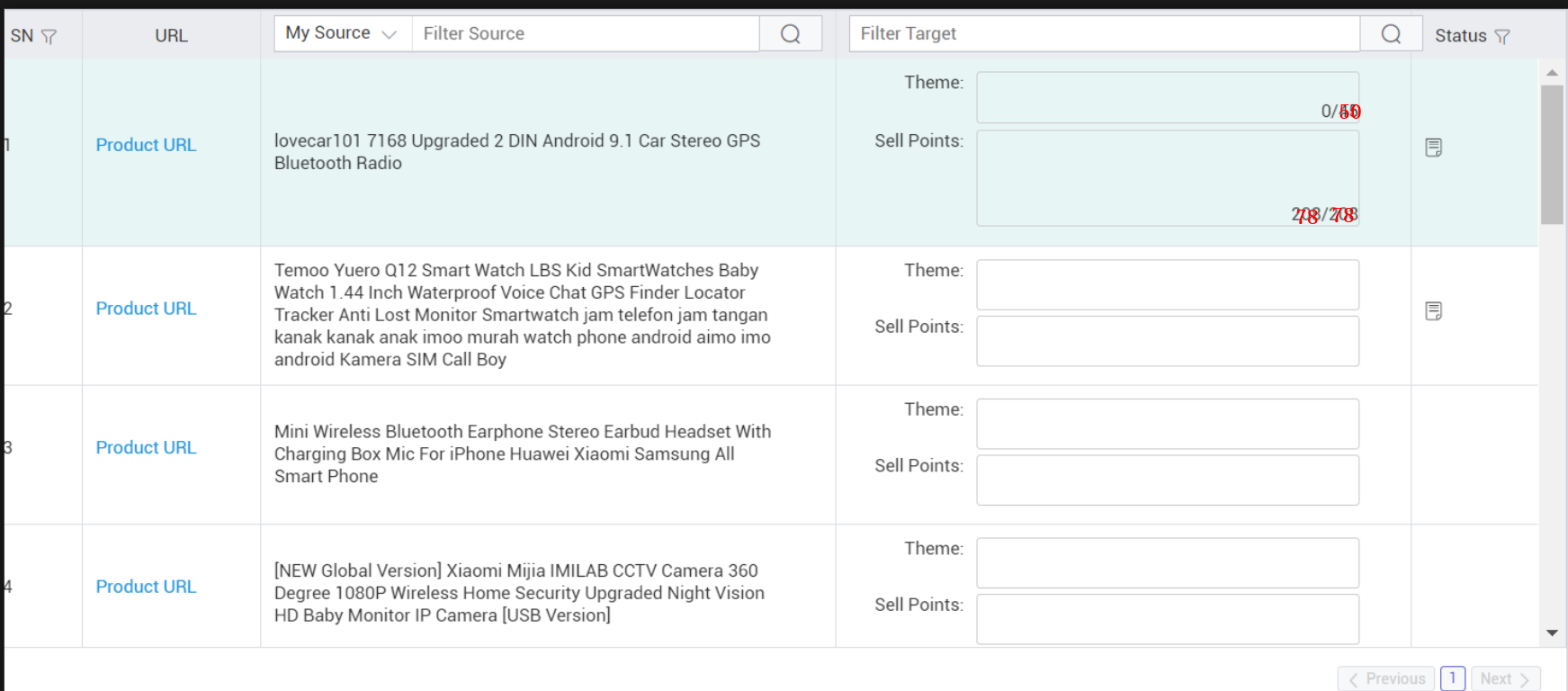Image resolution: width=1568 pixels, height=691 pixels.
Task: Open Product URL link for lovecar101 stereo
Action: click(146, 145)
